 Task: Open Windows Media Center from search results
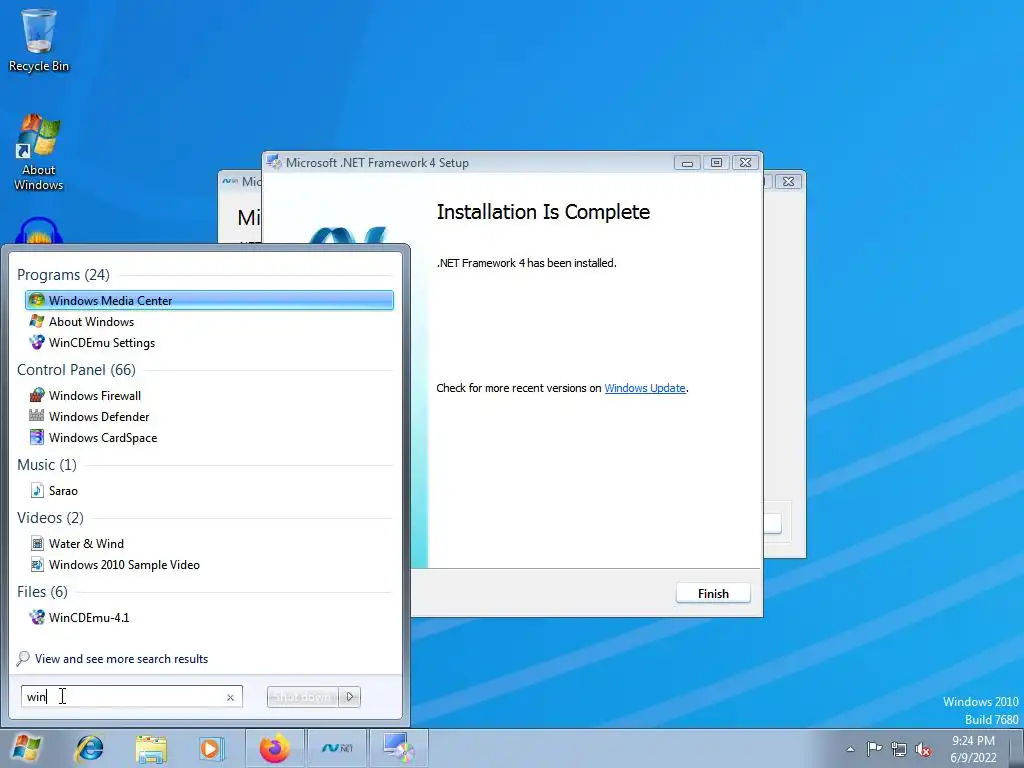point(209,300)
